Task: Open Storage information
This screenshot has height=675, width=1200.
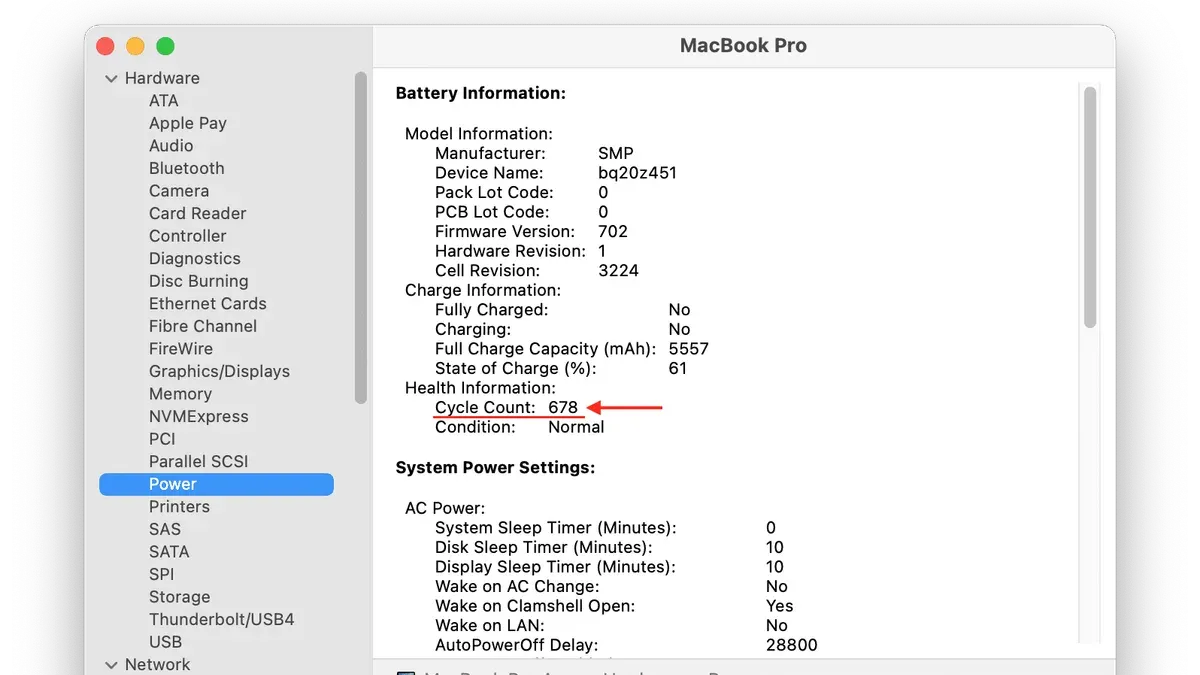Action: (x=180, y=597)
